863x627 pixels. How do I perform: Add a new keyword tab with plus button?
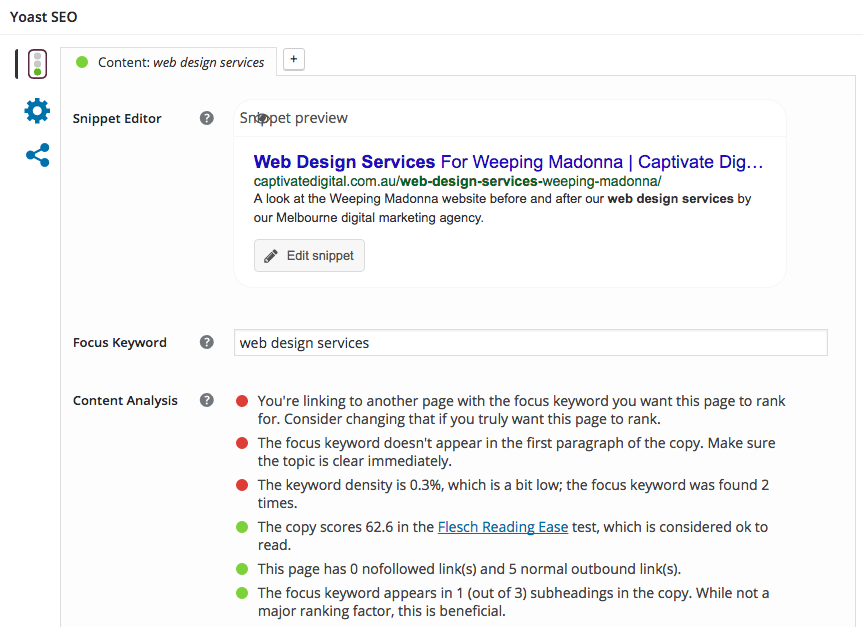pyautogui.click(x=294, y=59)
